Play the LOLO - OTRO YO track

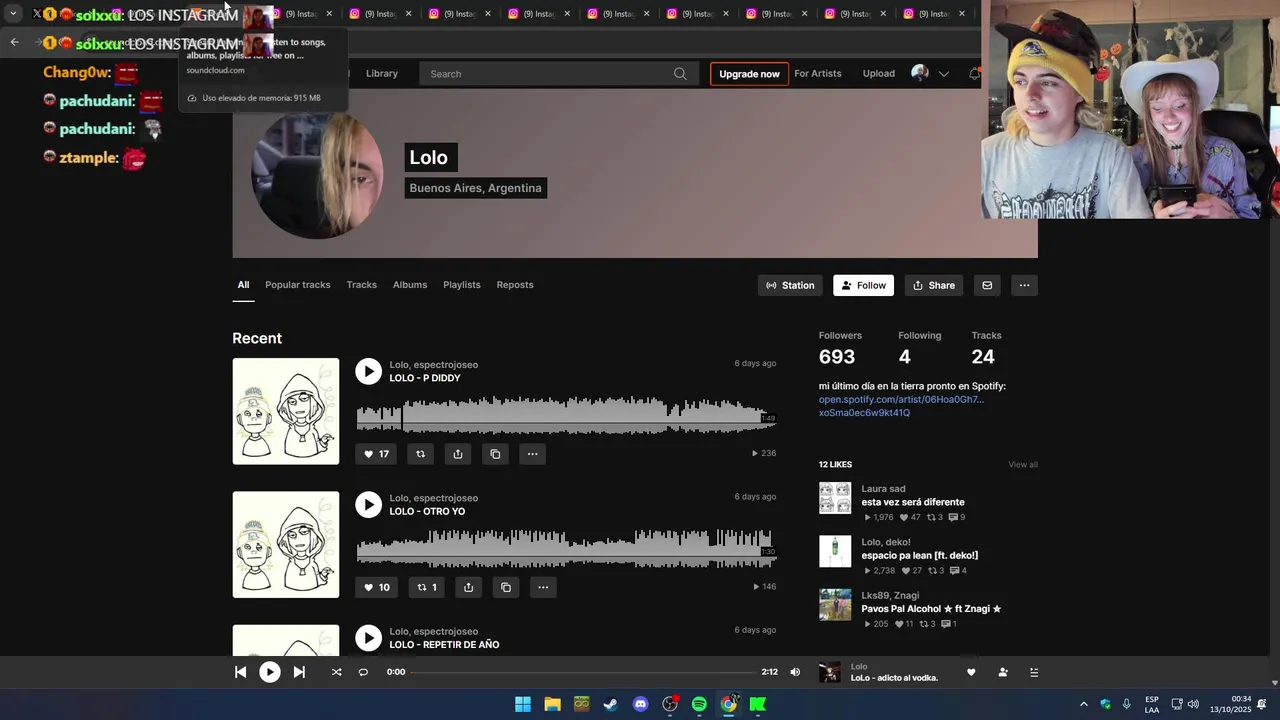368,504
